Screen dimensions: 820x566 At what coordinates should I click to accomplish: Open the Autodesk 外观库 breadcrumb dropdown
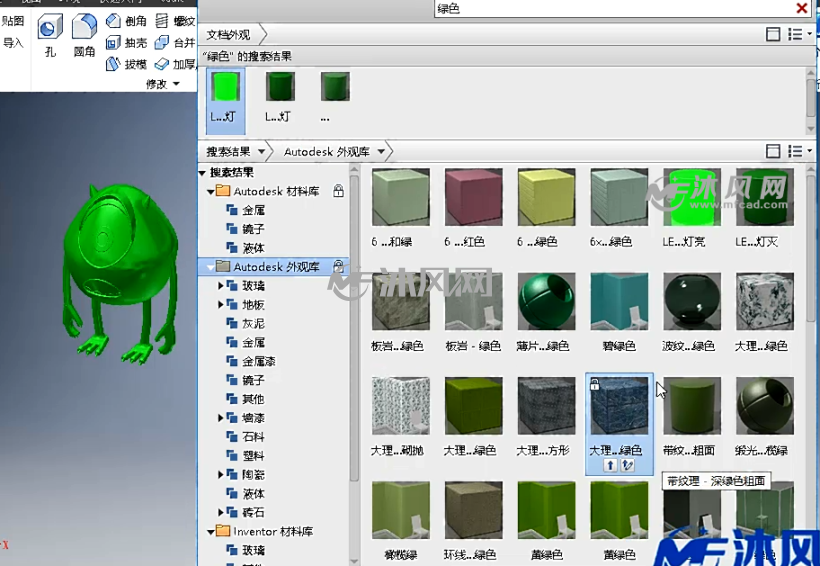coord(381,152)
